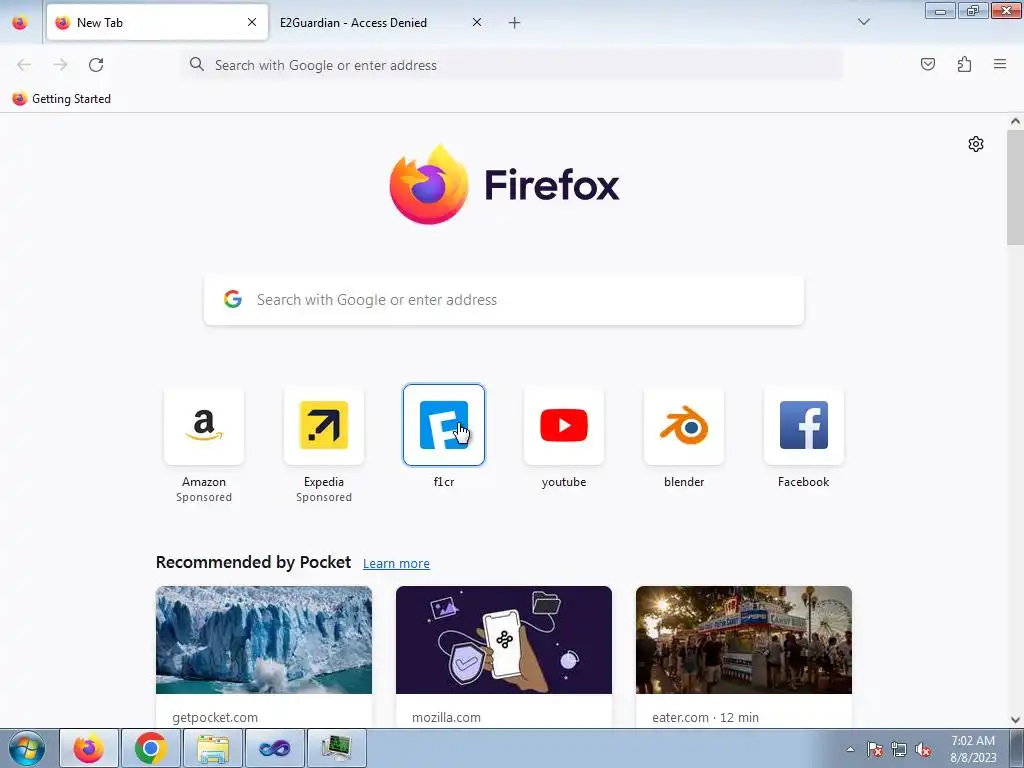
Task: Focus the top address bar field
Action: coord(512,65)
